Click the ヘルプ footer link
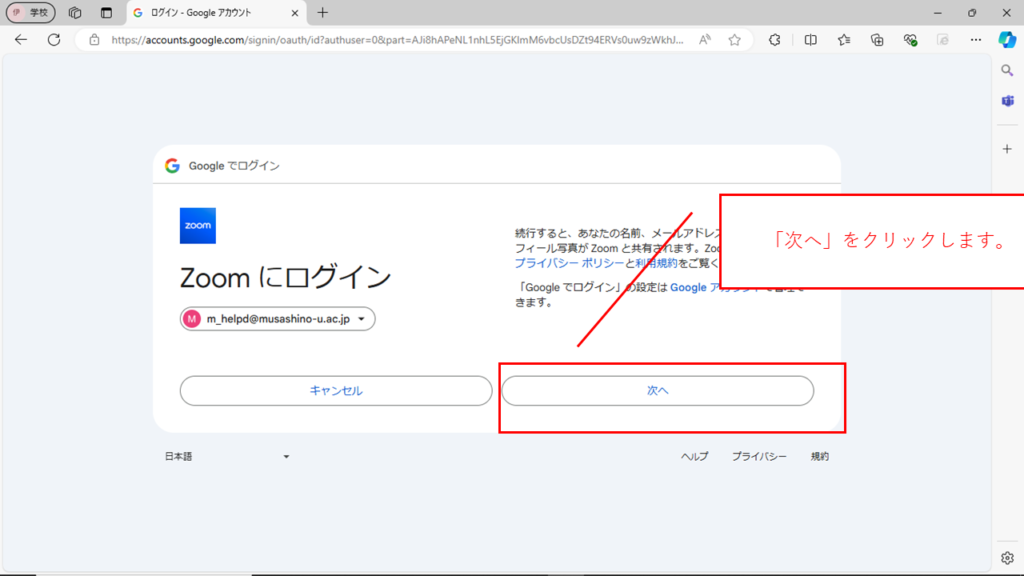Viewport: 1024px width, 576px height. tap(694, 456)
